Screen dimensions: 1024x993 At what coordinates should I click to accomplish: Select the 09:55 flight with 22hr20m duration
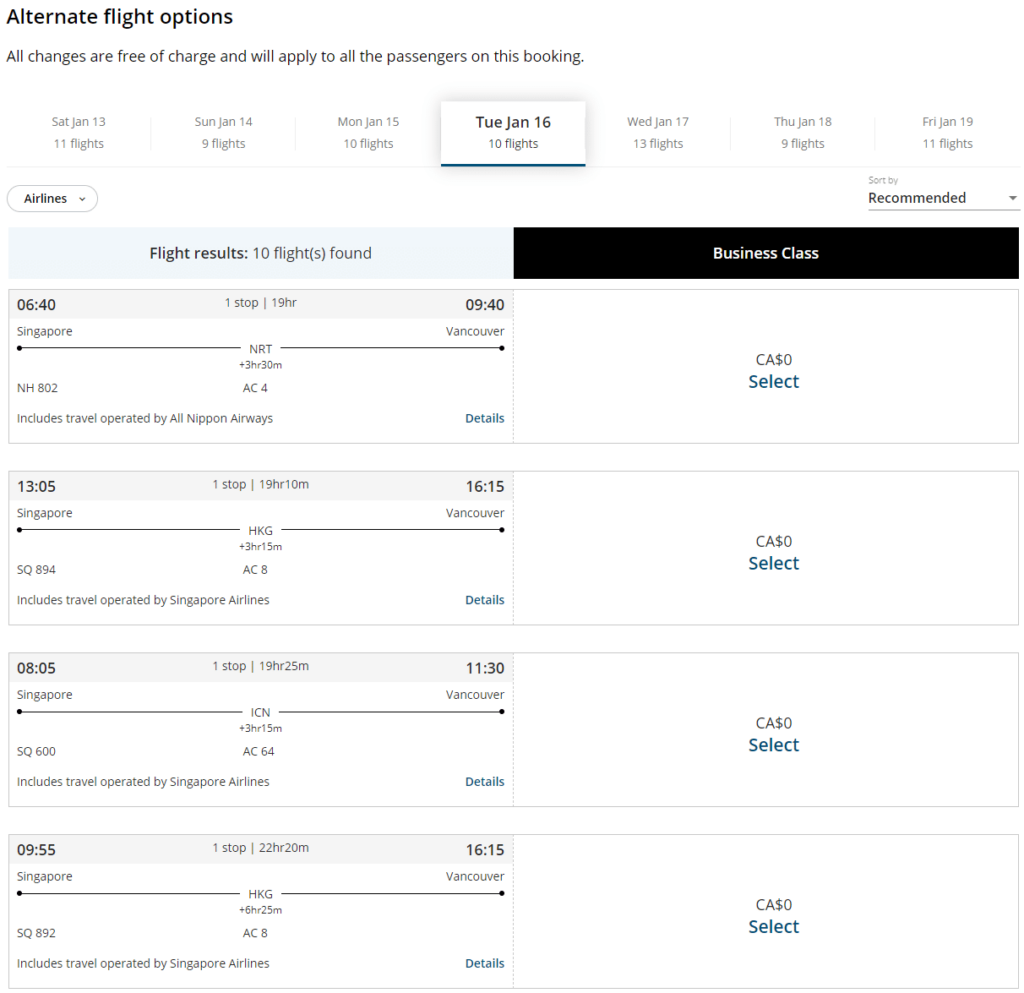click(773, 926)
